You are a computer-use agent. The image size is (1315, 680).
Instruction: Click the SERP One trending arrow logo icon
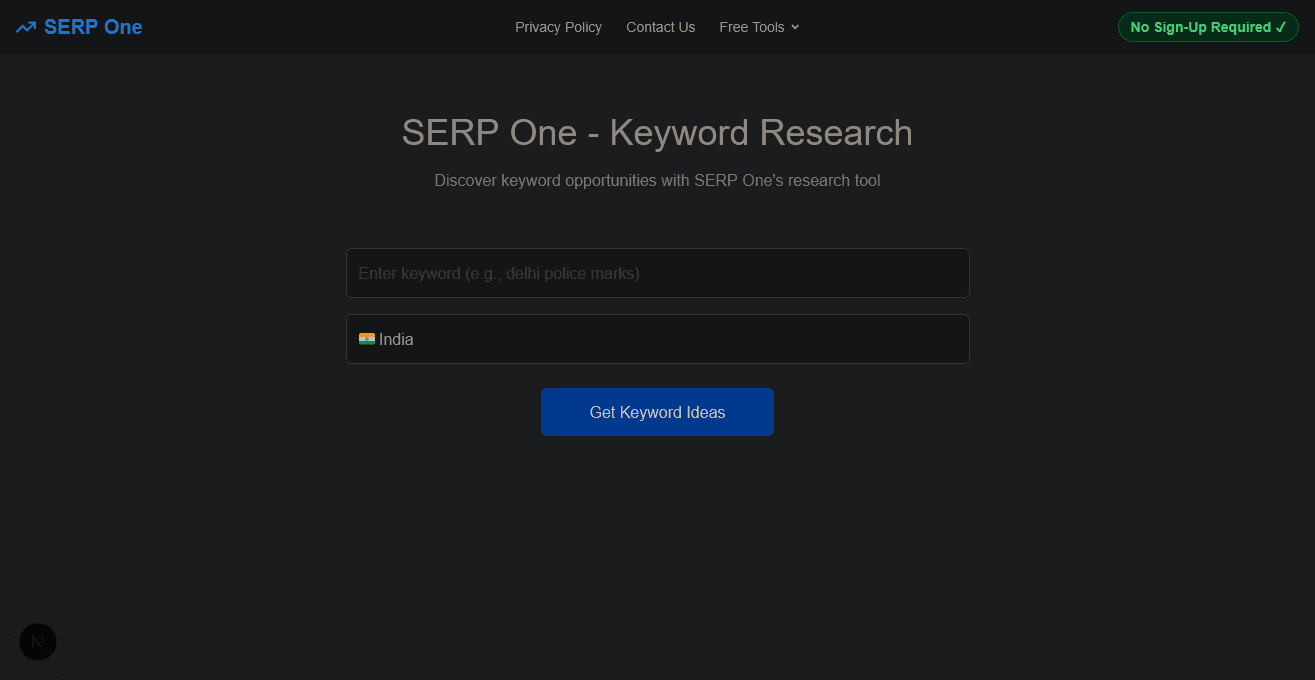(25, 27)
